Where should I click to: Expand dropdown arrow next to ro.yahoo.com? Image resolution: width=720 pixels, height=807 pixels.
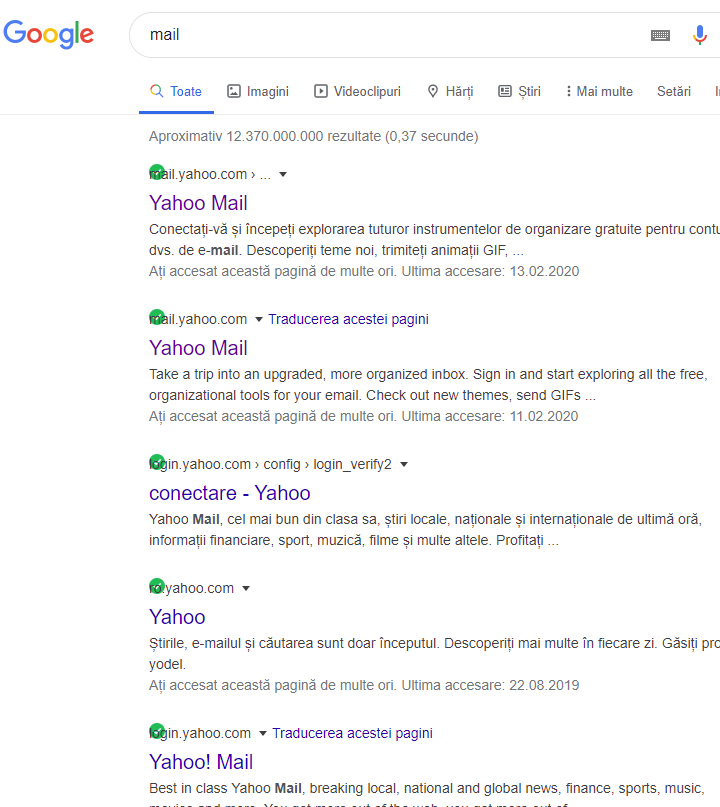point(246,589)
